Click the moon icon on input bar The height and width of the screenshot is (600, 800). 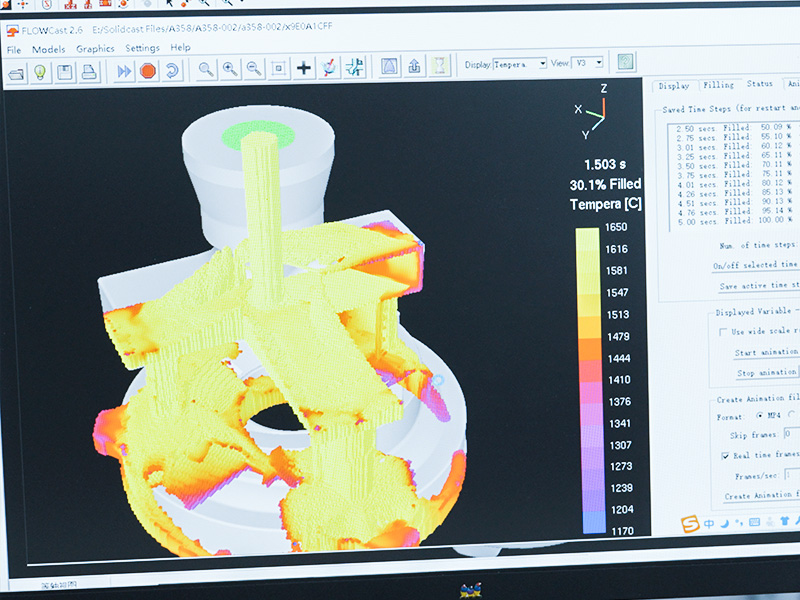724,523
